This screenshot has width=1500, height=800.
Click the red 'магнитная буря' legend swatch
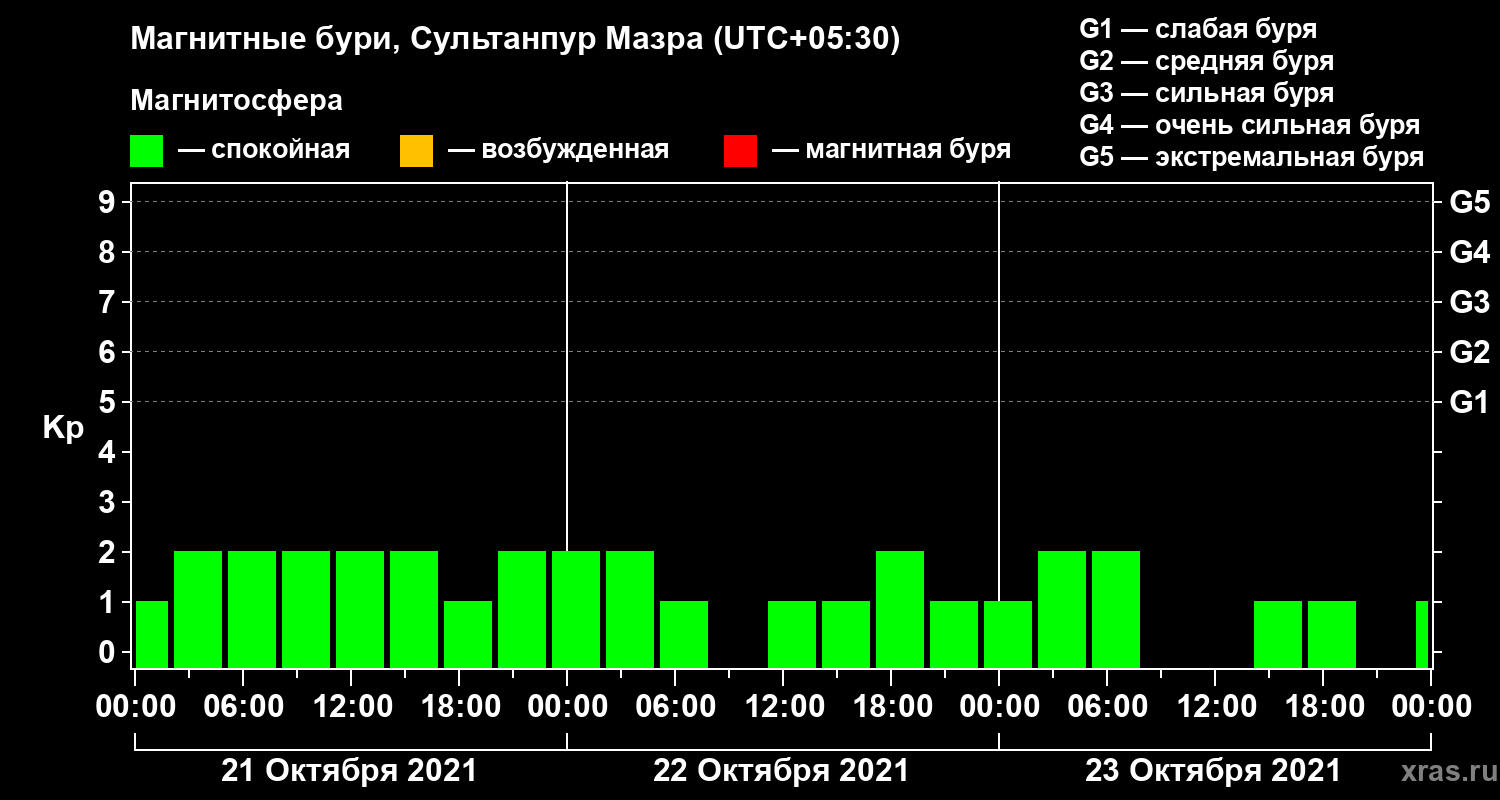(x=740, y=151)
